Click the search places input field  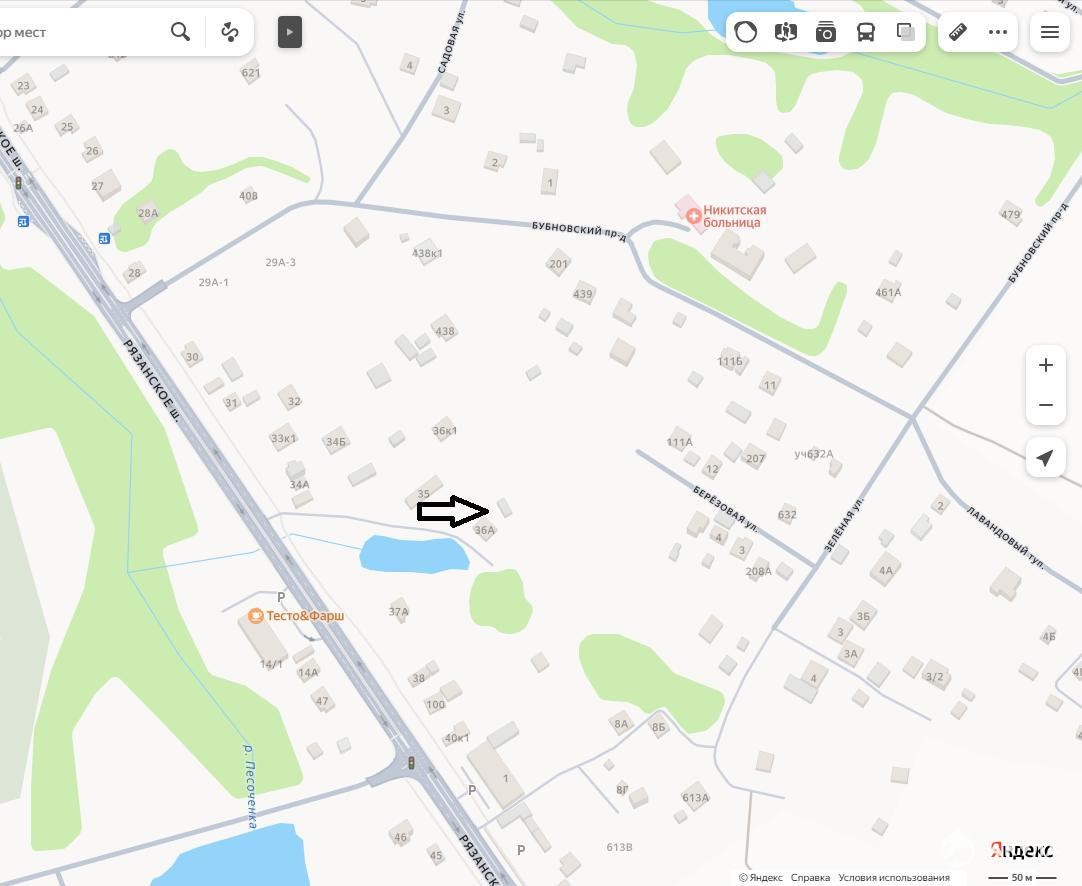(x=79, y=32)
